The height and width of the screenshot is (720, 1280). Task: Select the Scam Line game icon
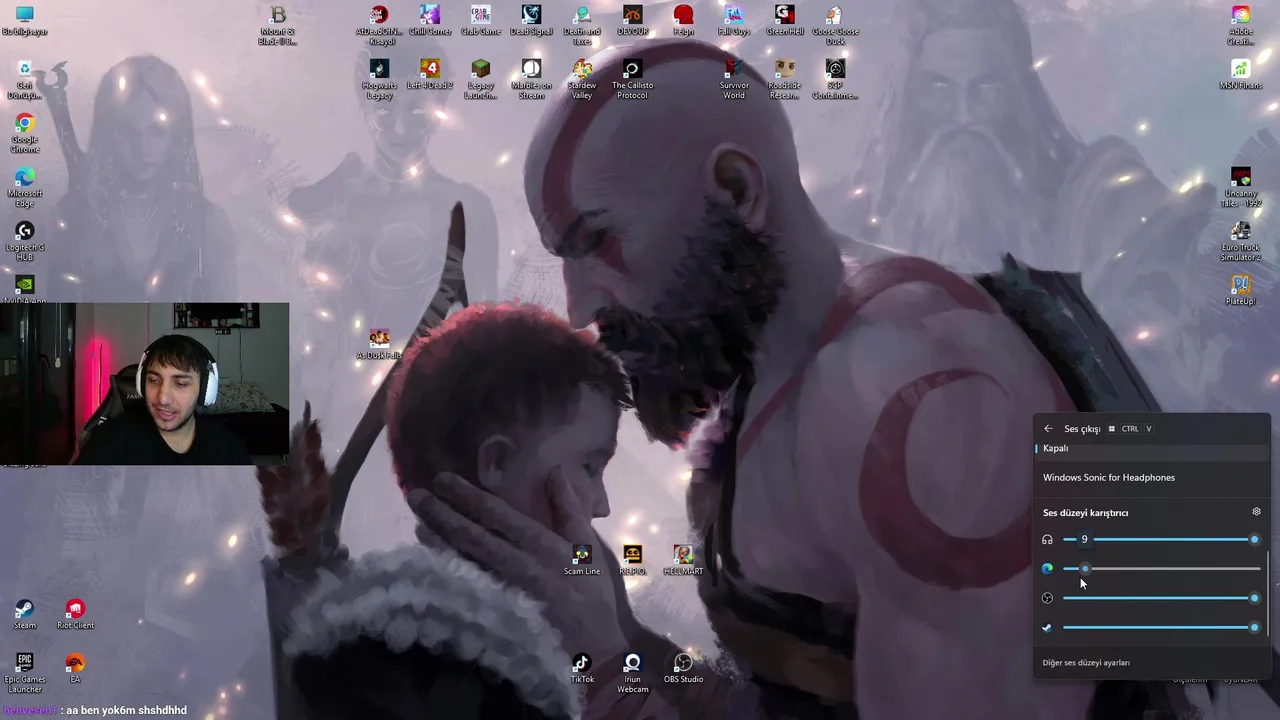582,560
